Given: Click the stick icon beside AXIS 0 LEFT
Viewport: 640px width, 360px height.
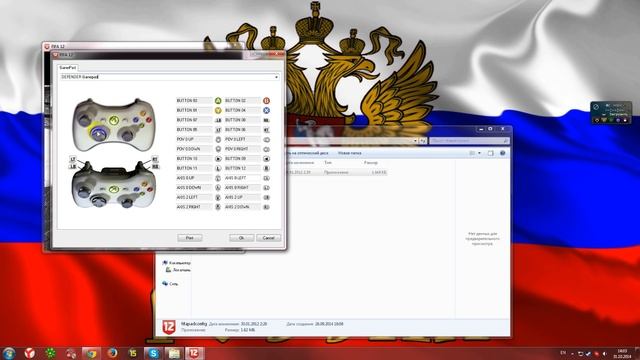Looking at the screenshot, I should tap(266, 178).
